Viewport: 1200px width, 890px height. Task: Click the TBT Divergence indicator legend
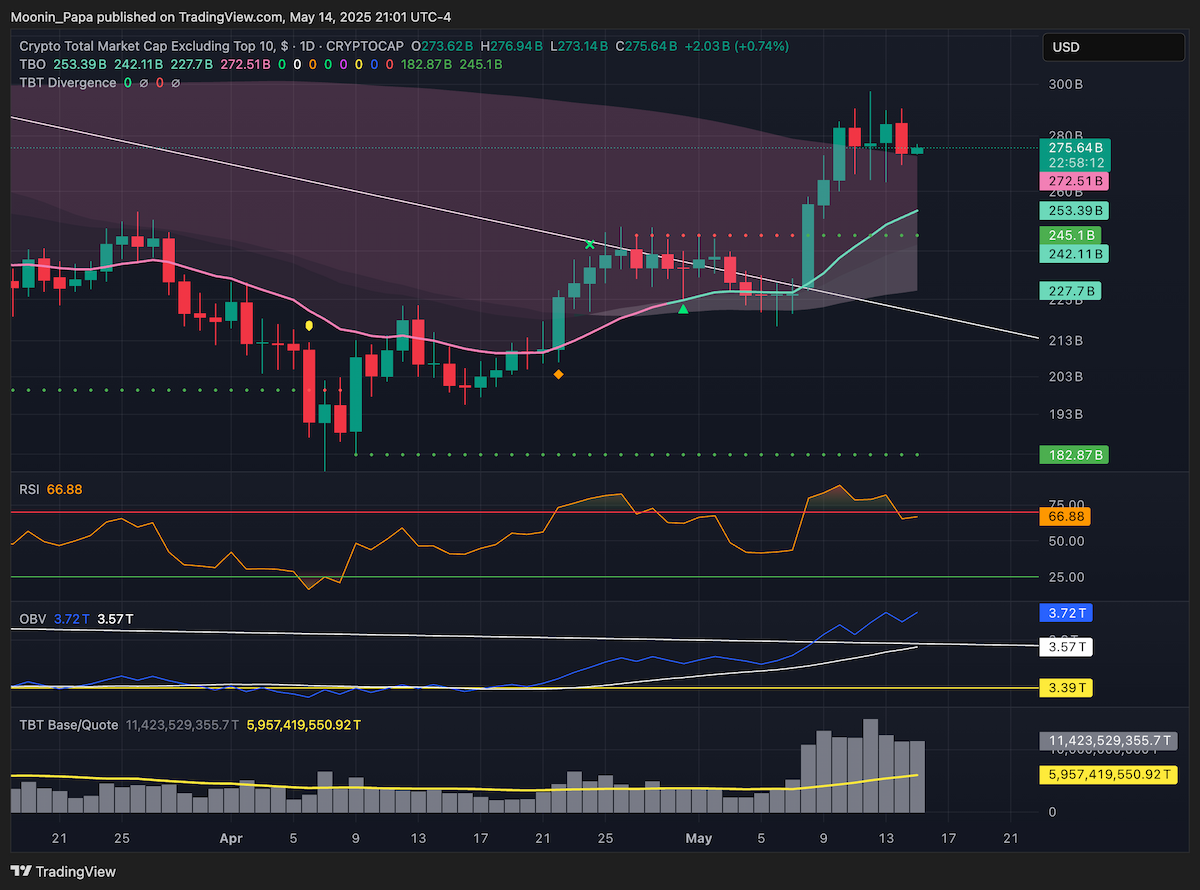click(x=68, y=82)
